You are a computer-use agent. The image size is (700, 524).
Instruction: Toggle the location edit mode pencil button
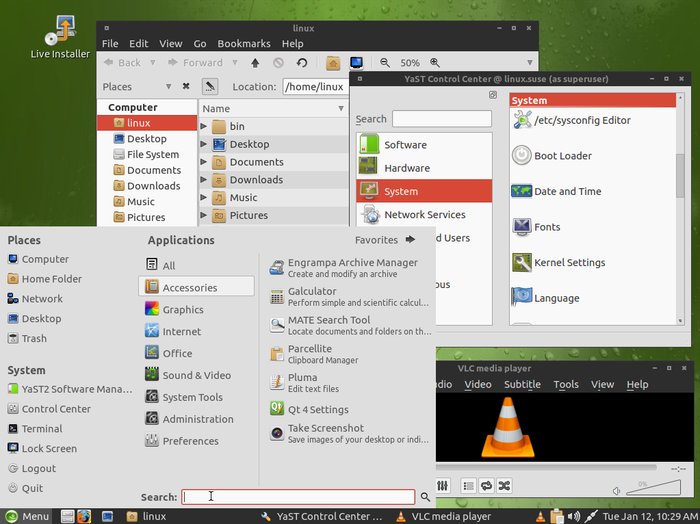point(211,86)
